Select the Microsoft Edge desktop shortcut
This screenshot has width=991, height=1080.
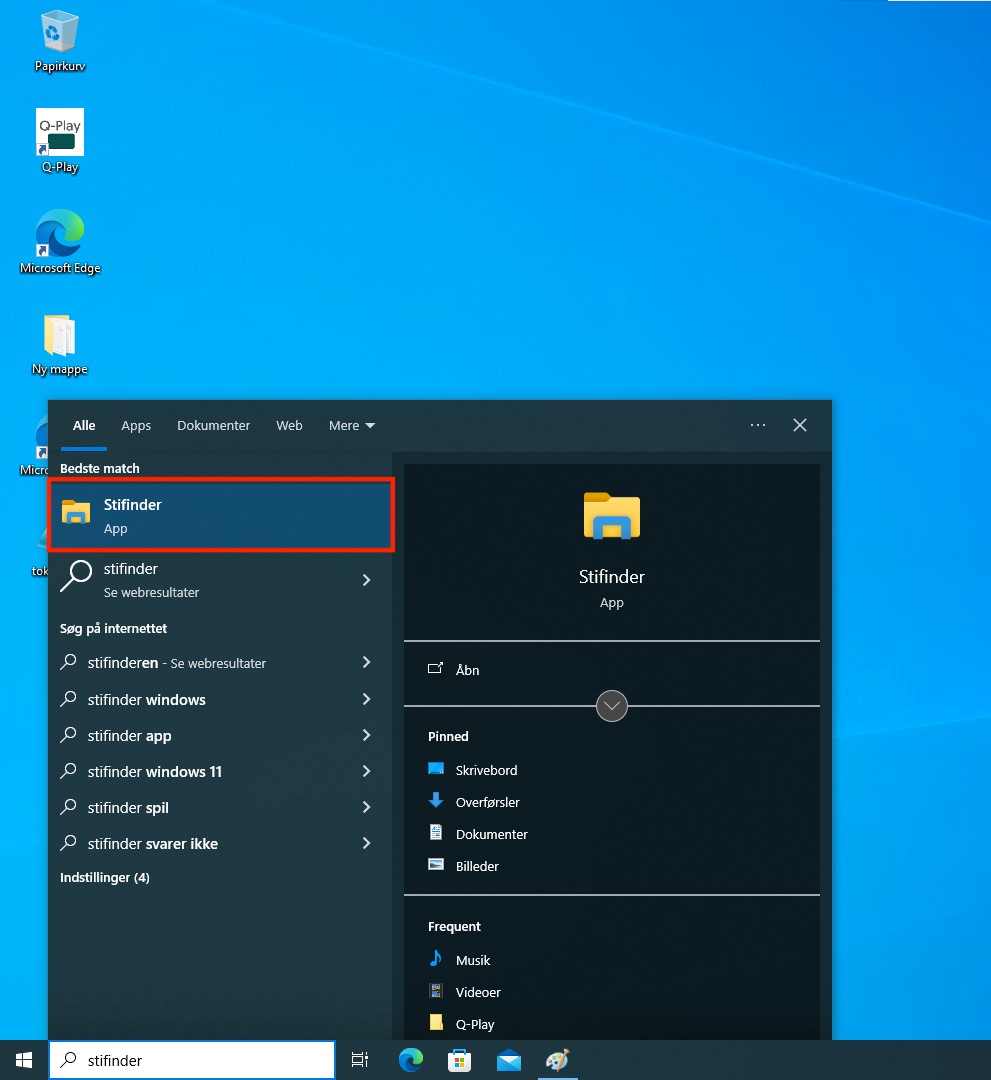click(60, 242)
